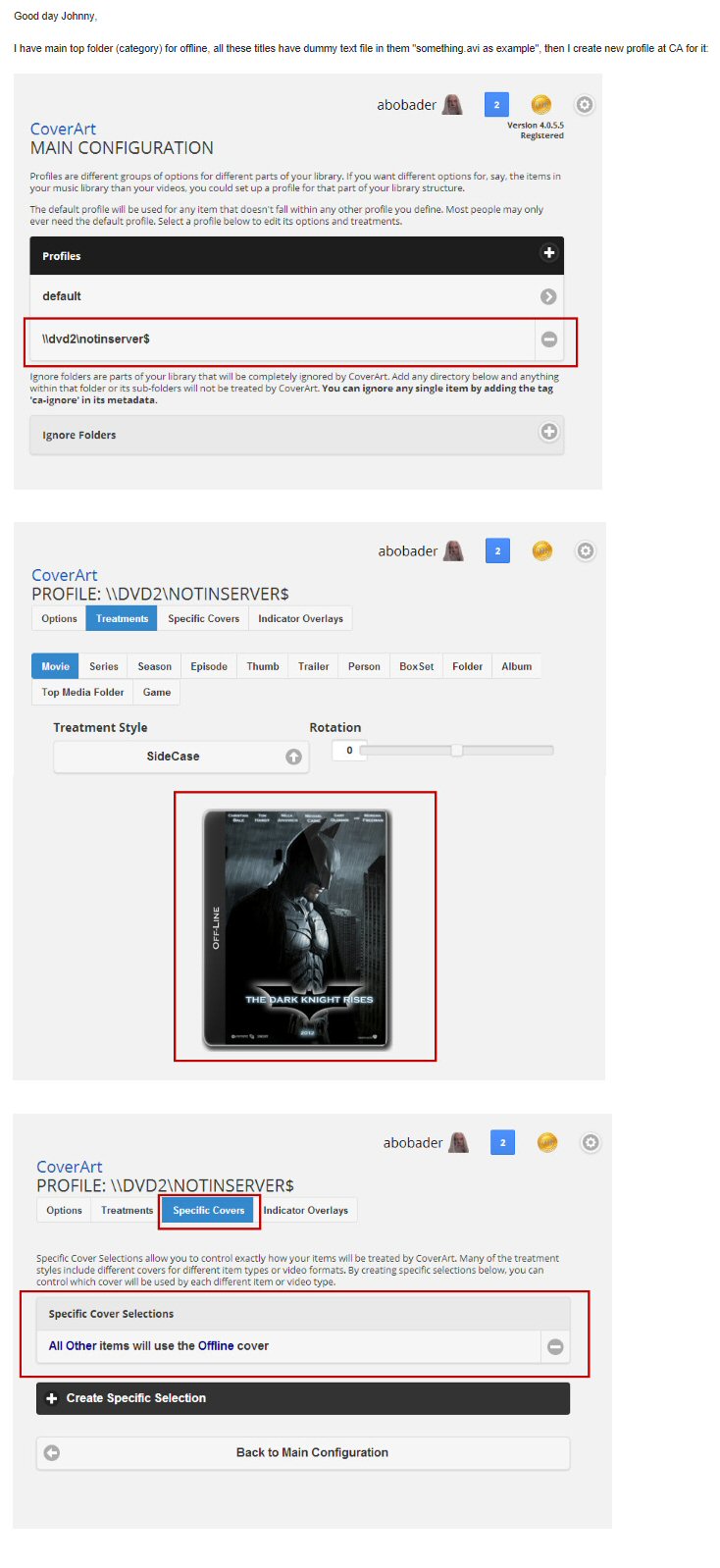Expand the Ignore Folders section
The height and width of the screenshot is (1568, 720).
click(296, 435)
